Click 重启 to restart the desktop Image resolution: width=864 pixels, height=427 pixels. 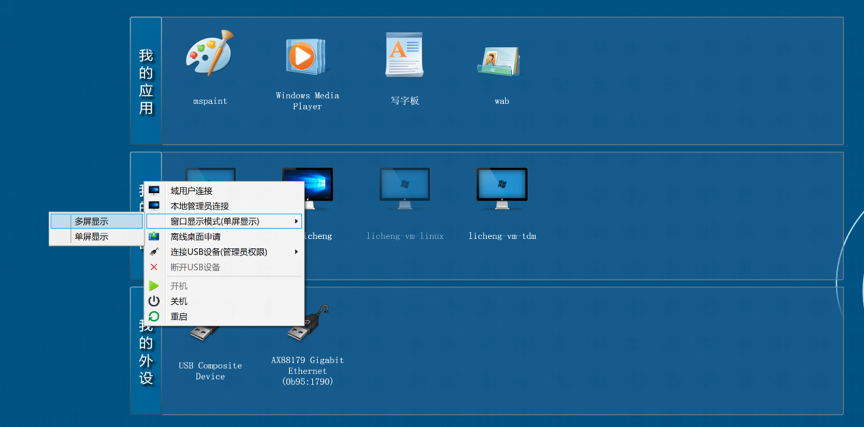coord(179,316)
